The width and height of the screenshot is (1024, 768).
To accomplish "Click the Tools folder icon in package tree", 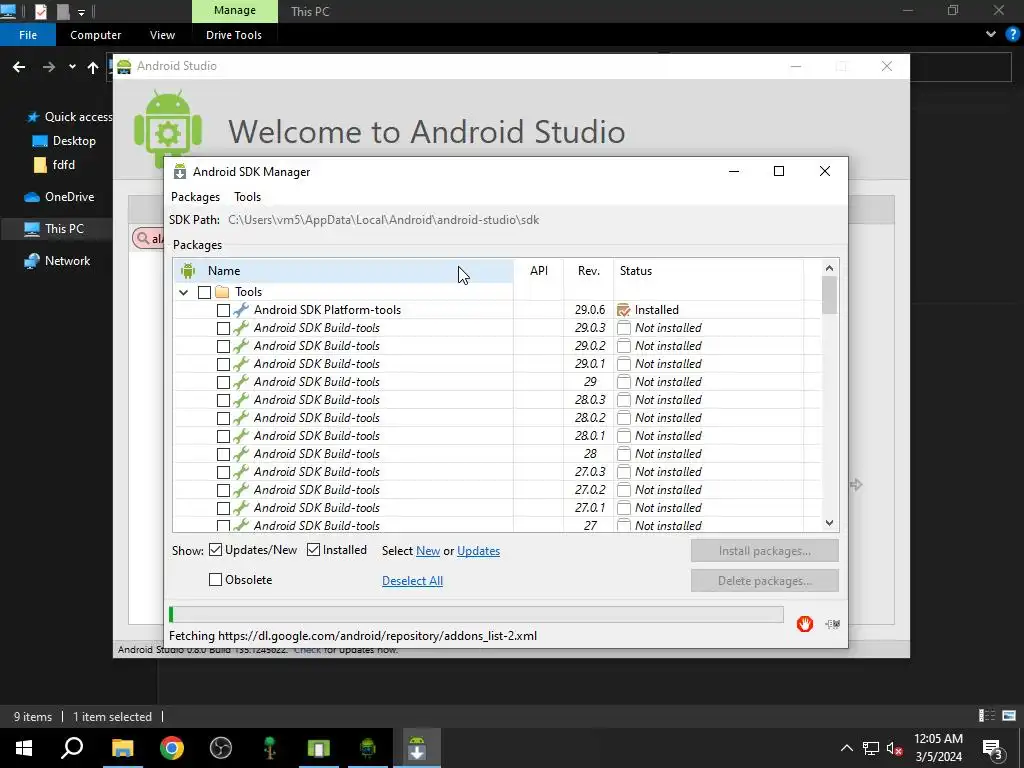I will click(222, 292).
